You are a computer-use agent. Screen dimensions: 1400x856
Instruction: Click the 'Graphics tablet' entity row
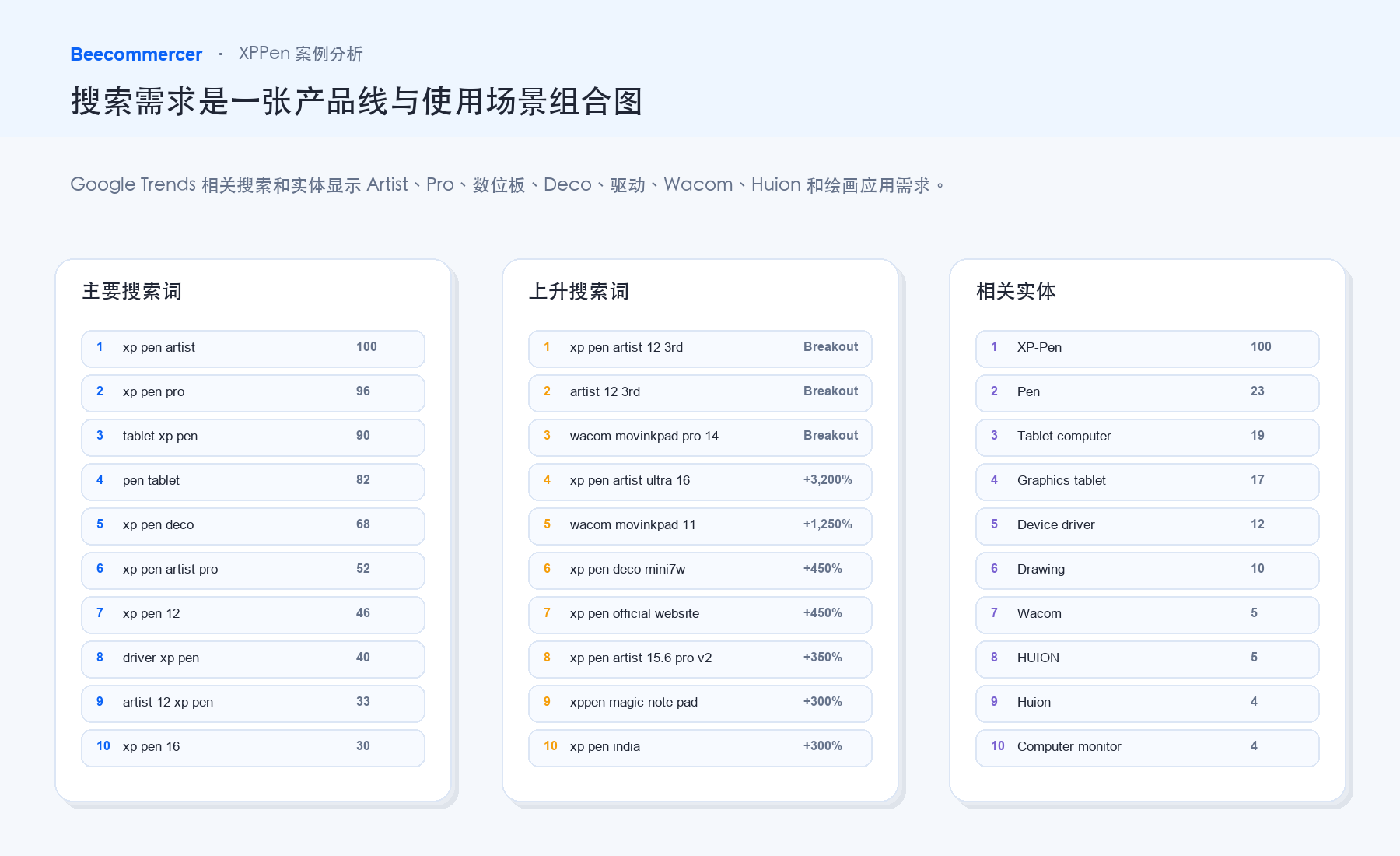pos(1147,482)
